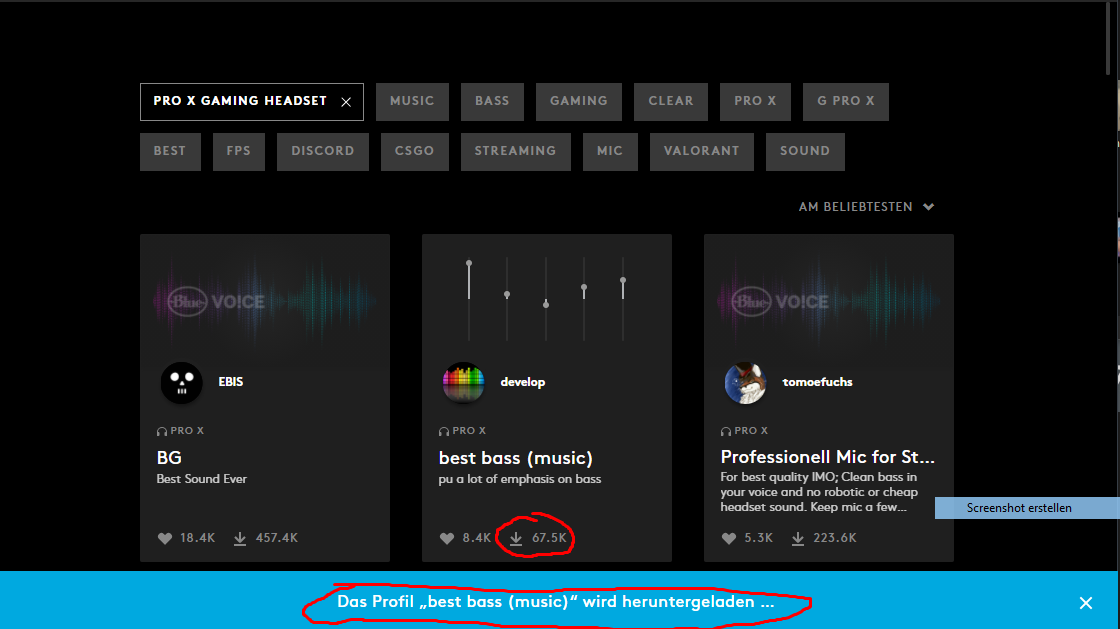Download the best bass (music) preset
This screenshot has width=1120, height=629.
[516, 538]
